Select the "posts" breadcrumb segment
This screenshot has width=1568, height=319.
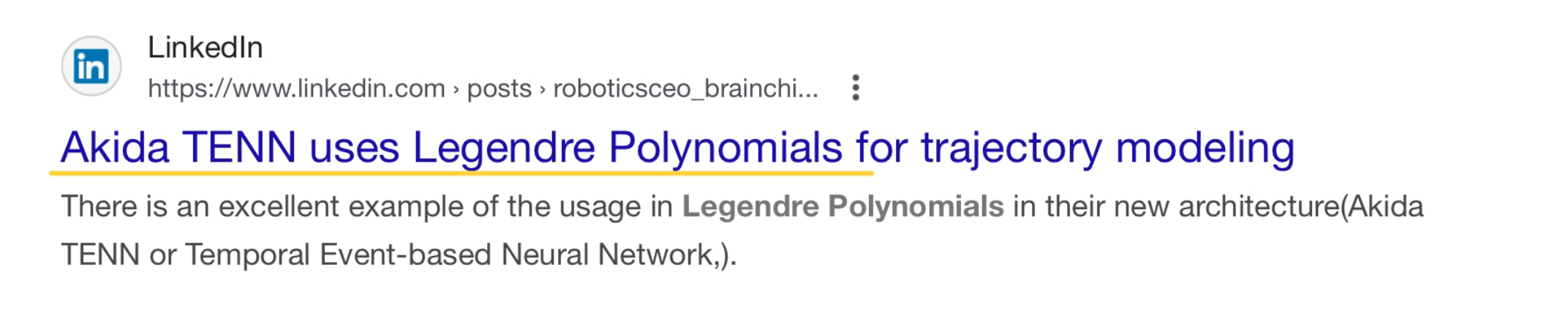(499, 89)
